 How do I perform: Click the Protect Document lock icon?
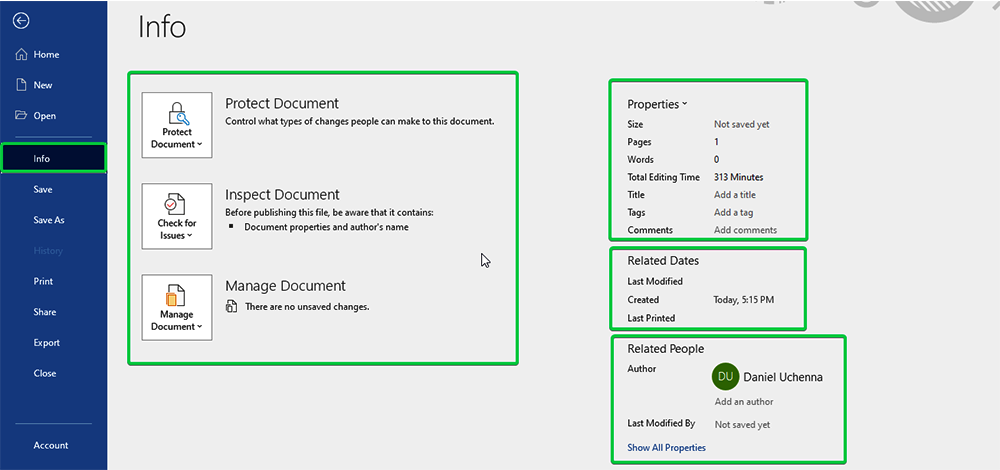177,112
